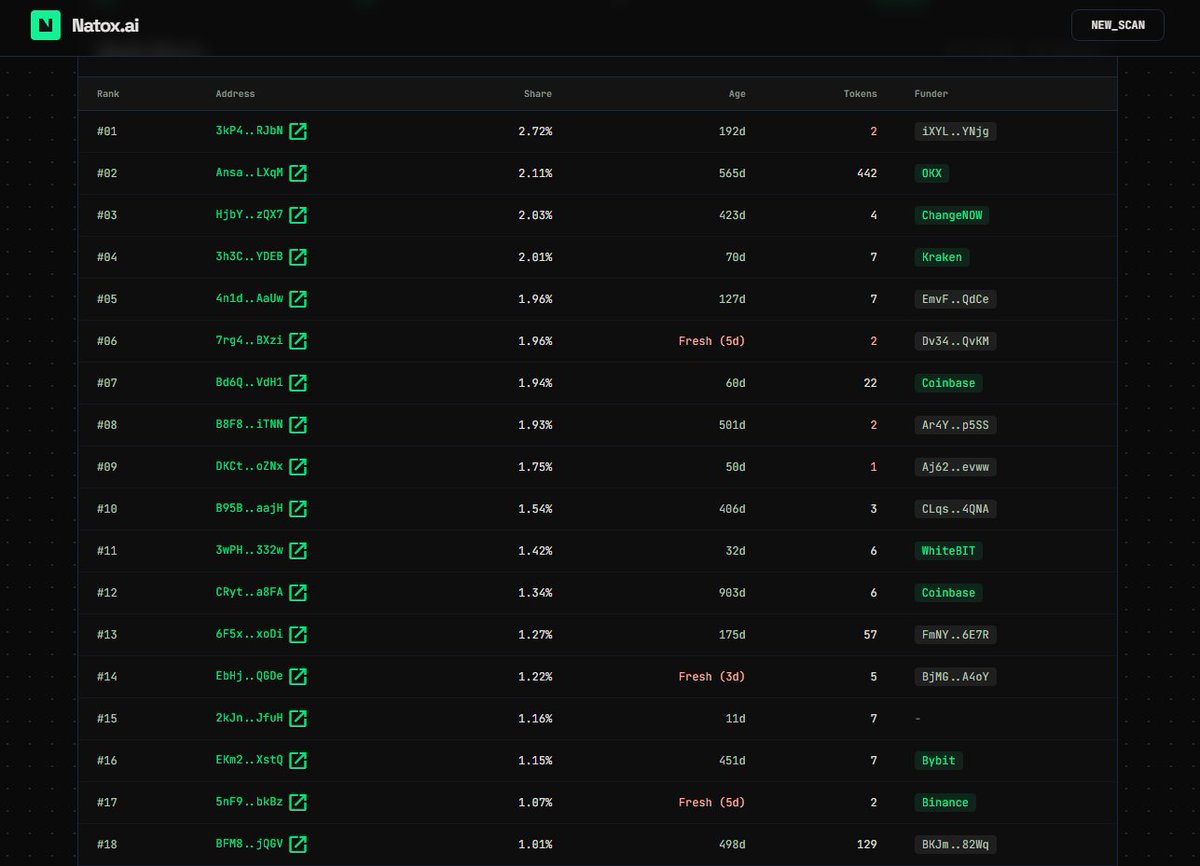
Task: Select address CRyt..a8FA
Action: [249, 593]
